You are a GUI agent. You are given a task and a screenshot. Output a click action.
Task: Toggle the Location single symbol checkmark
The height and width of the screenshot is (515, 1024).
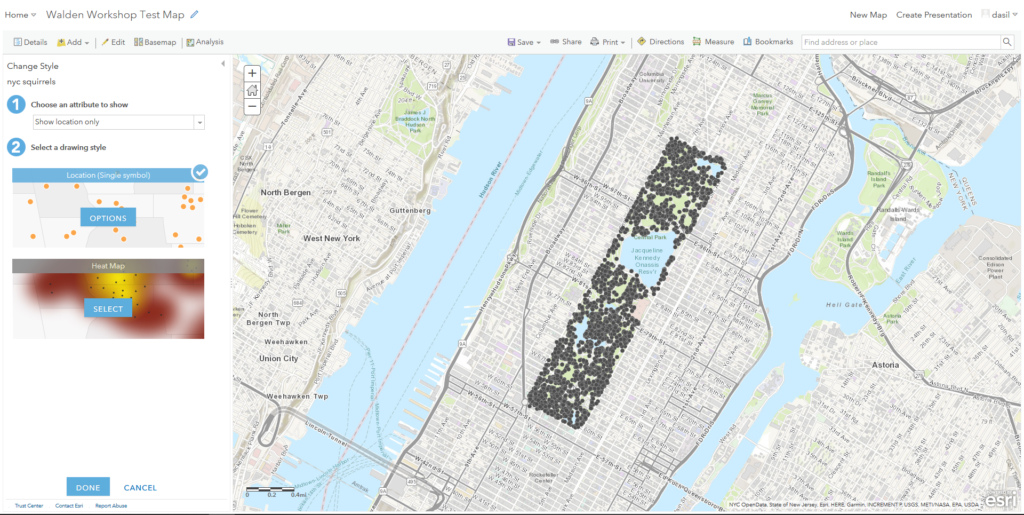click(x=200, y=172)
